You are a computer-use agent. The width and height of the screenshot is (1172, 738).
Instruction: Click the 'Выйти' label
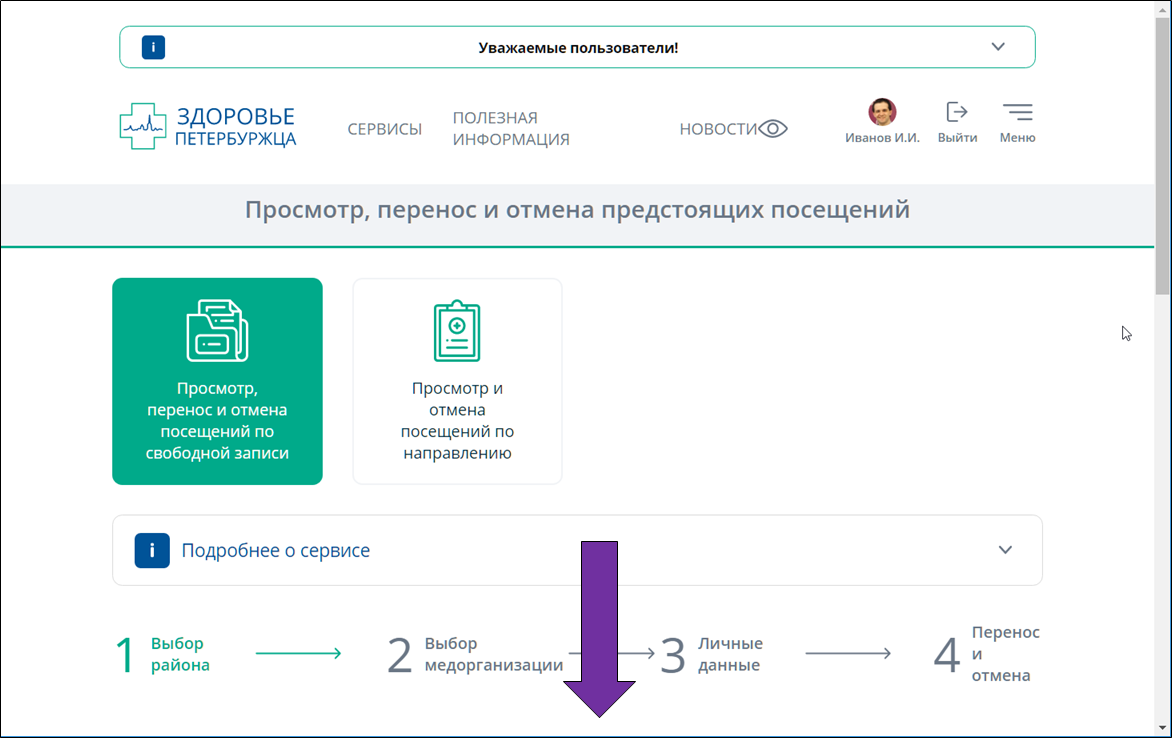[x=957, y=138]
